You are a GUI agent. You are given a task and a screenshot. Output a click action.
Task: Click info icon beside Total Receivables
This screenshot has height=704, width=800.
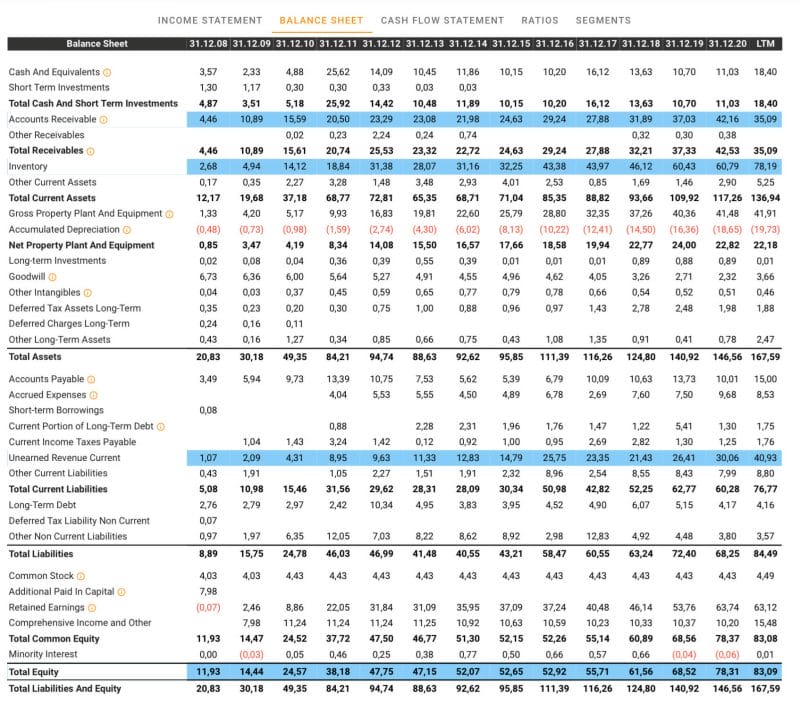(90, 151)
